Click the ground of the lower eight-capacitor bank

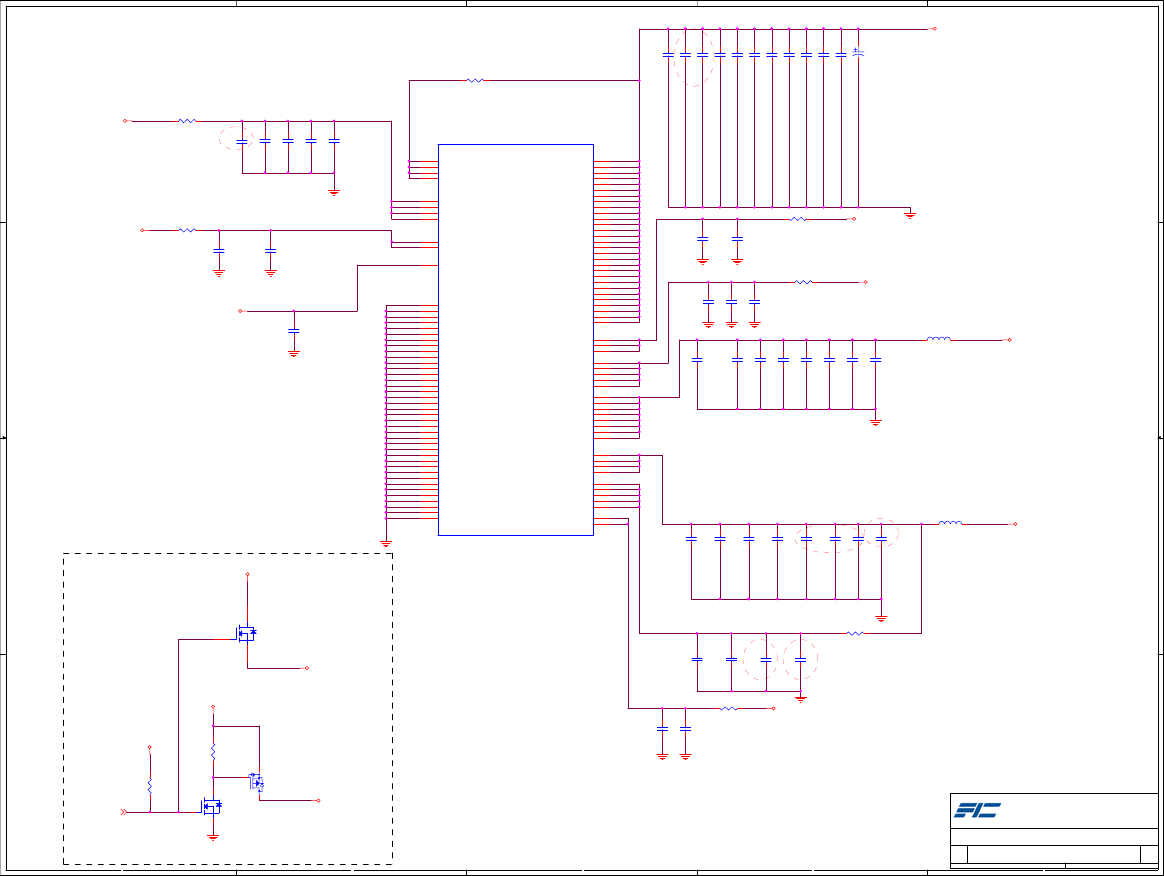[881, 618]
